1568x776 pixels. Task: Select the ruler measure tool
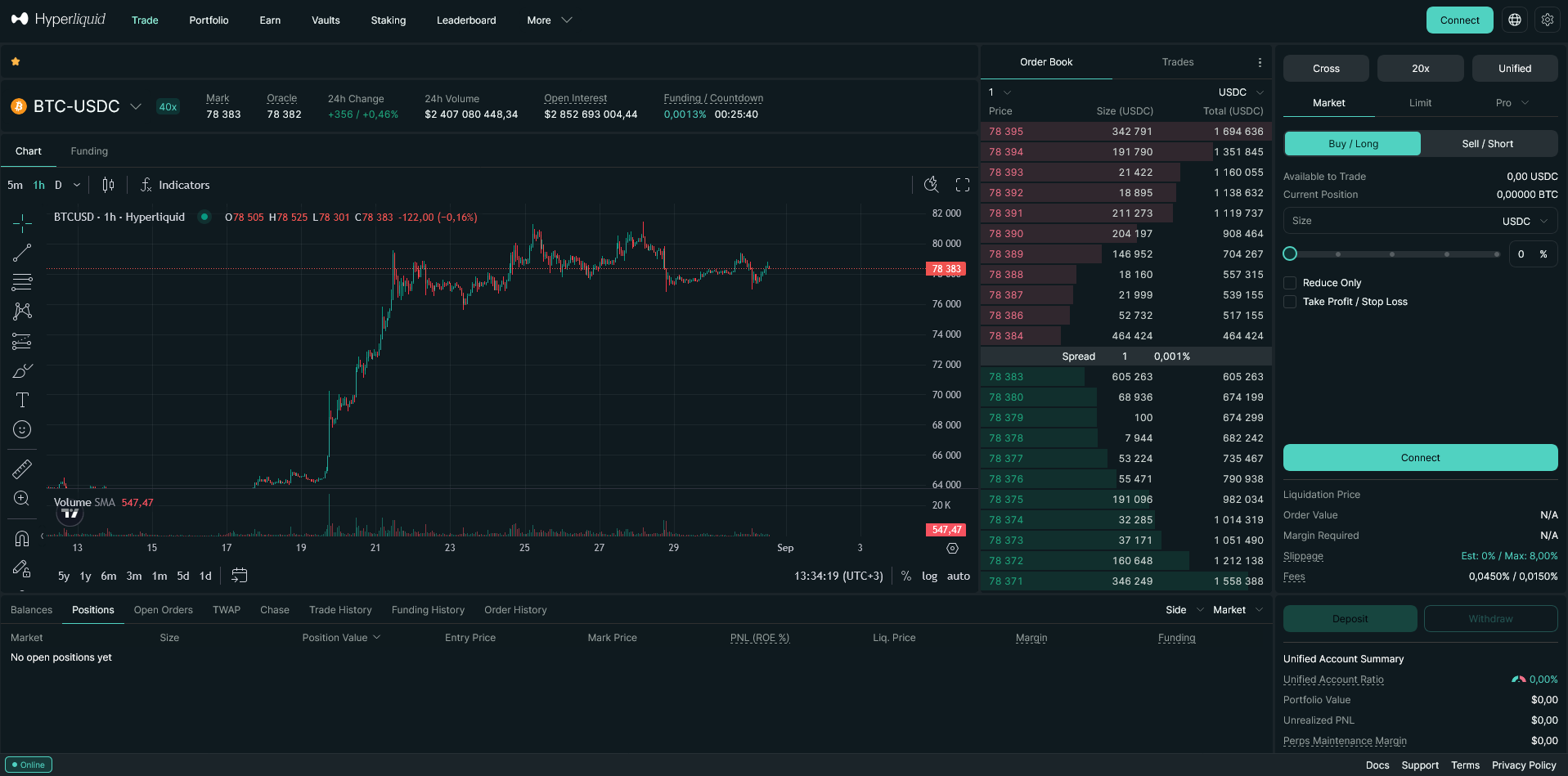coord(22,469)
